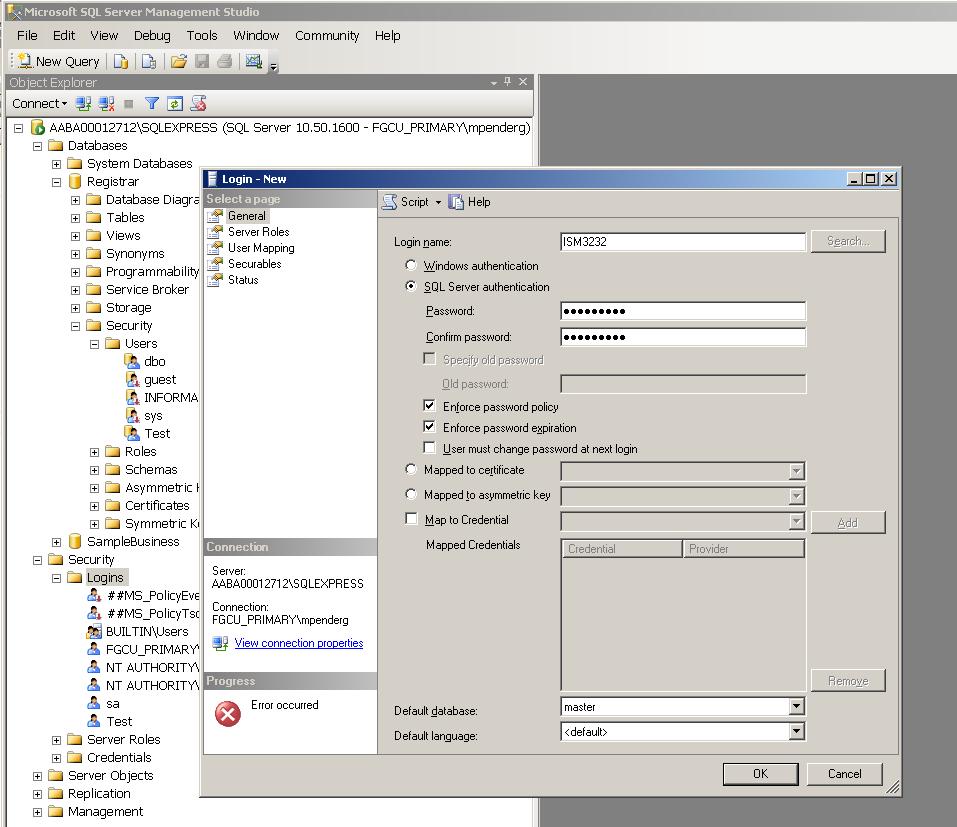Image resolution: width=957 pixels, height=827 pixels.
Task: Click the Securables page icon
Action: click(215, 264)
